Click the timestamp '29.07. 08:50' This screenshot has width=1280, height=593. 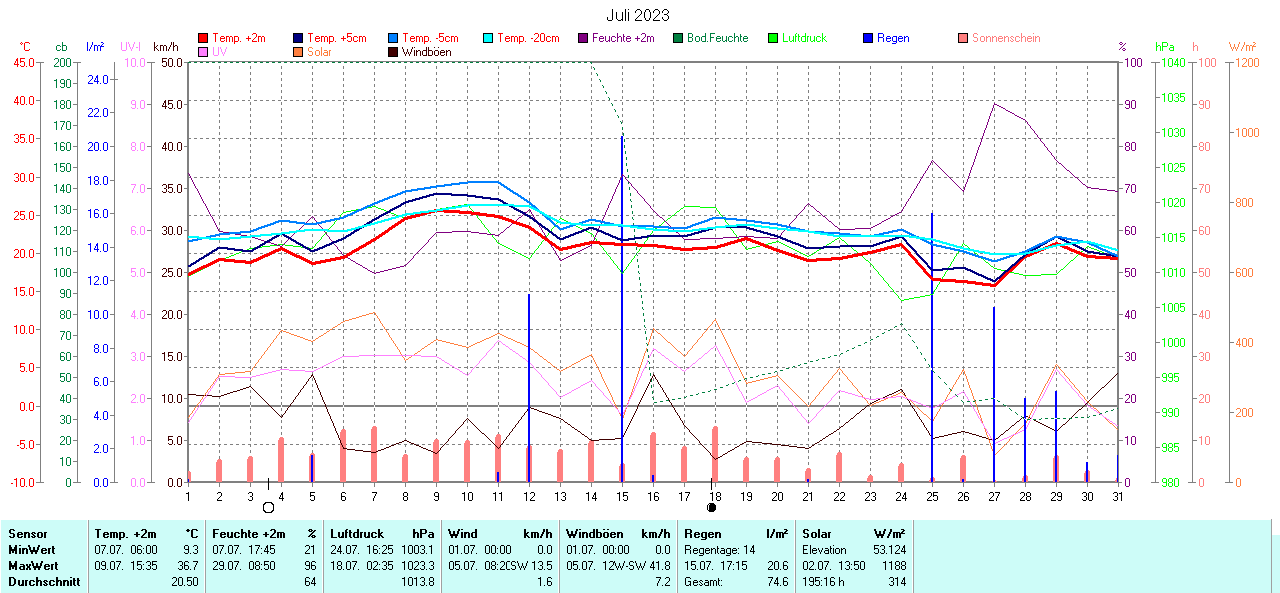pyautogui.click(x=244, y=565)
